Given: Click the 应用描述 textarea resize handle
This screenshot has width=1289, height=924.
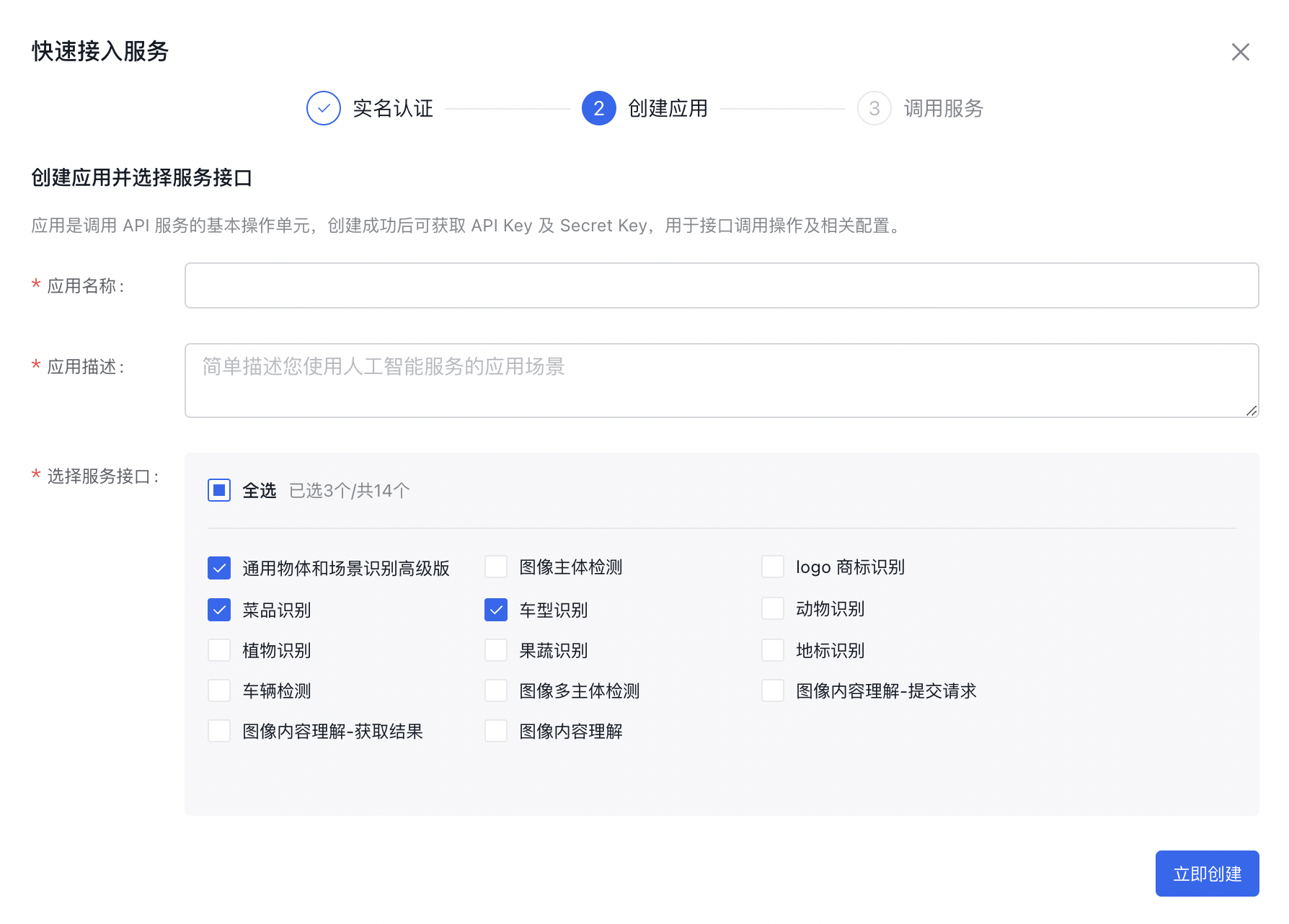Looking at the screenshot, I should tap(1252, 411).
